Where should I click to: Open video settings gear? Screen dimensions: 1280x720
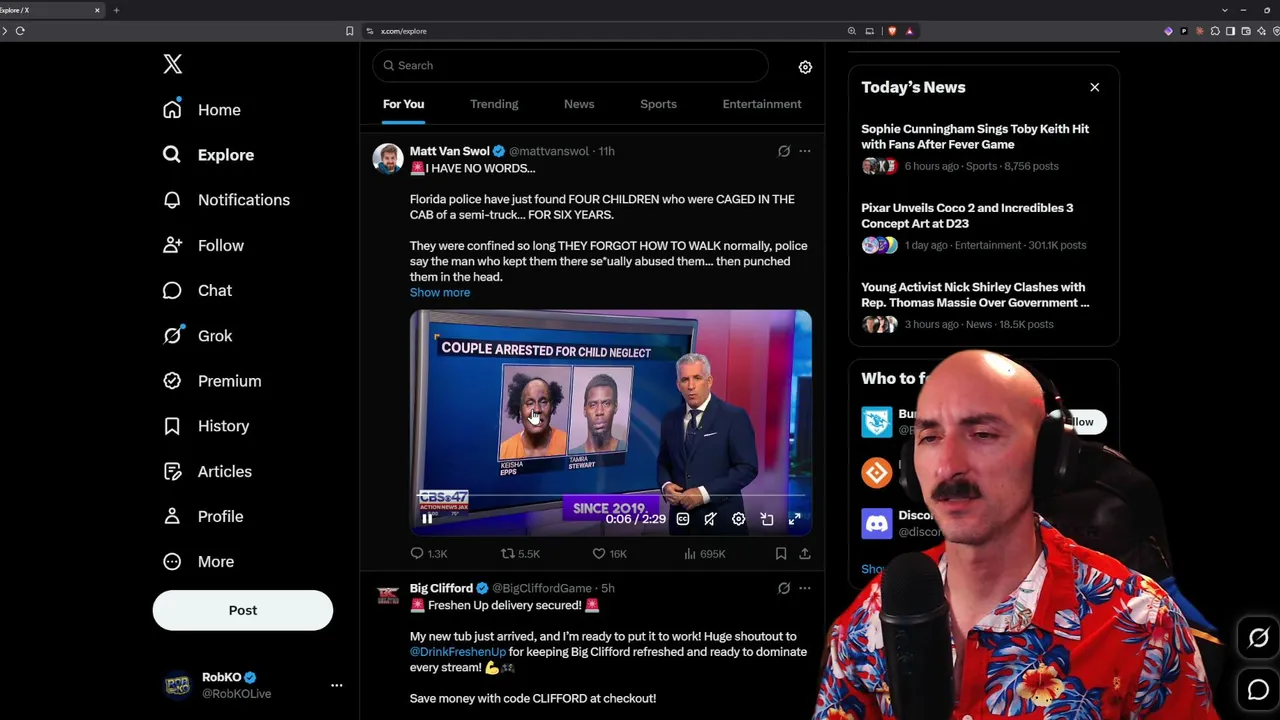click(738, 519)
